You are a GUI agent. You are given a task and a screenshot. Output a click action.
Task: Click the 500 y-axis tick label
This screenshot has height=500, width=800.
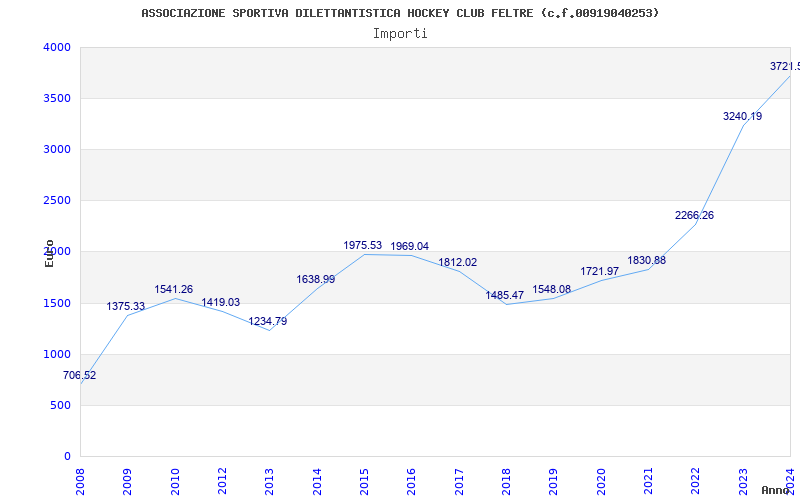pos(61,405)
